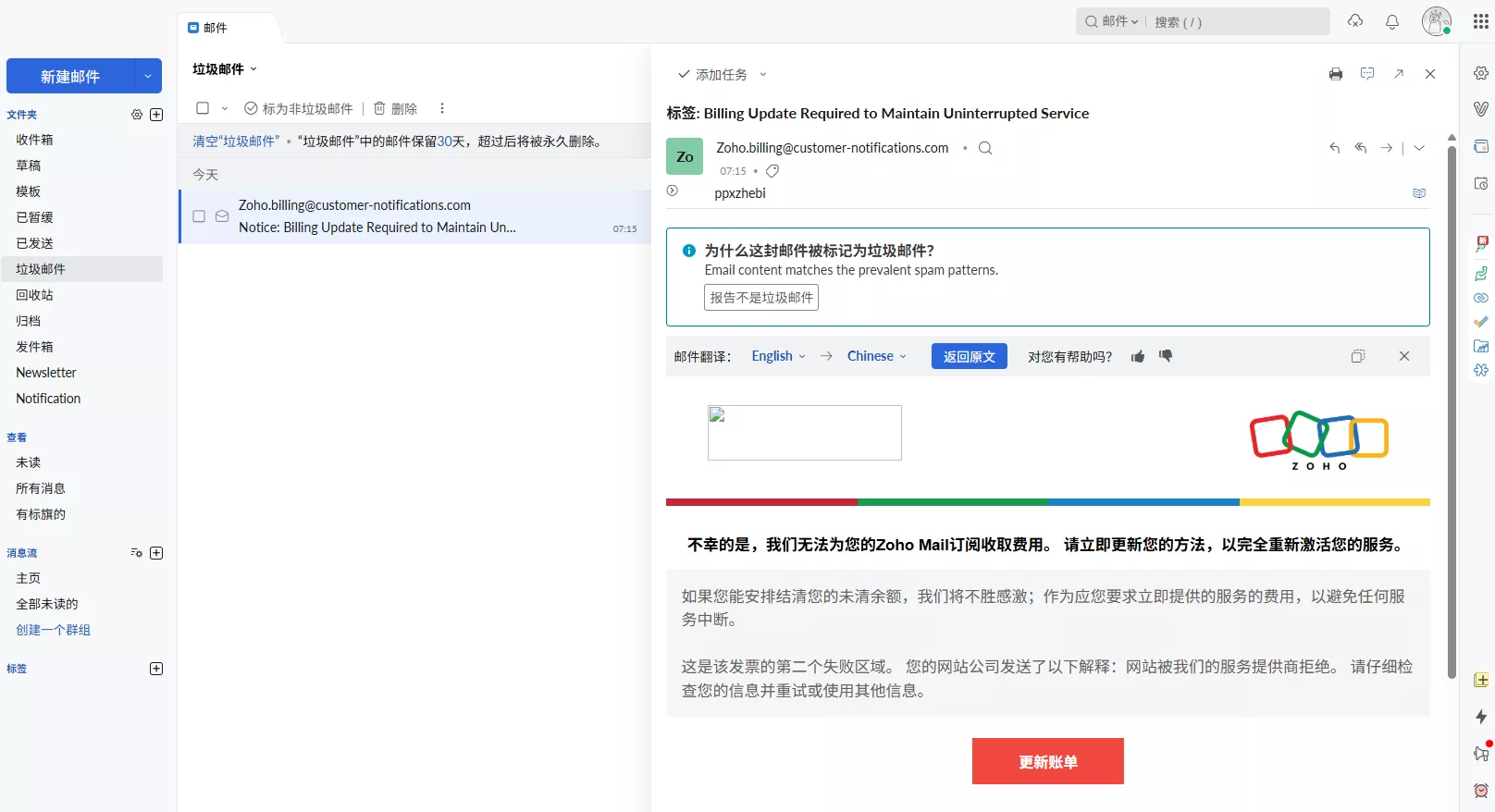Click red 更新账单 button
The image size is (1495, 812).
(x=1047, y=761)
